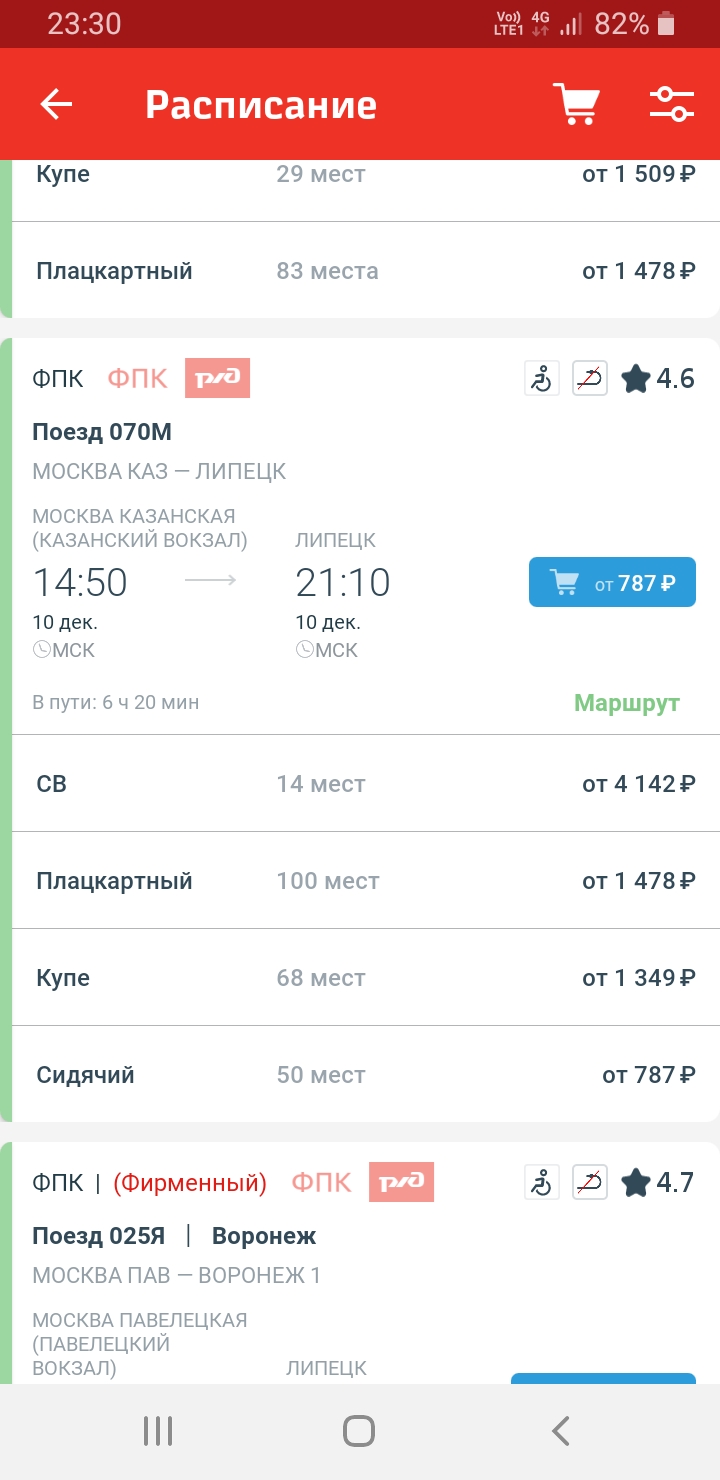Open the shopping cart in the header
The height and width of the screenshot is (1480, 720).
pyautogui.click(x=576, y=104)
